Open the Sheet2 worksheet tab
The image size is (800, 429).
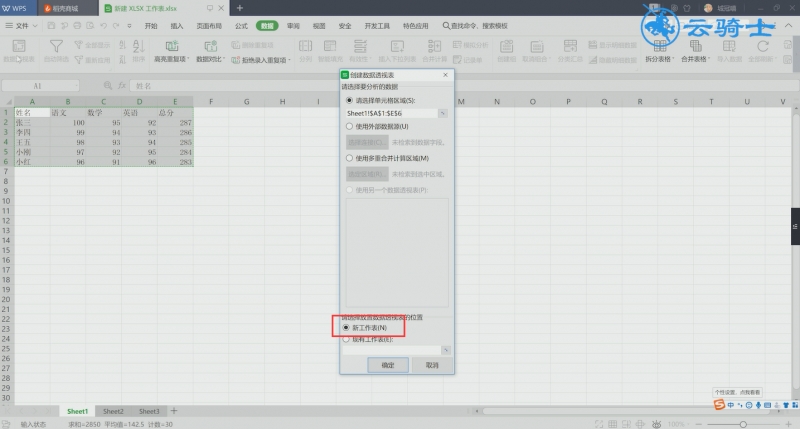point(113,411)
